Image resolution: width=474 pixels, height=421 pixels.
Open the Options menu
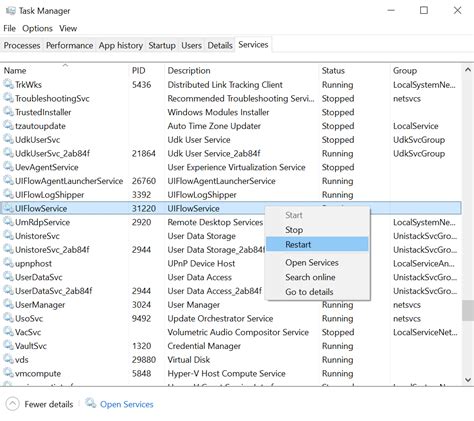pos(37,28)
